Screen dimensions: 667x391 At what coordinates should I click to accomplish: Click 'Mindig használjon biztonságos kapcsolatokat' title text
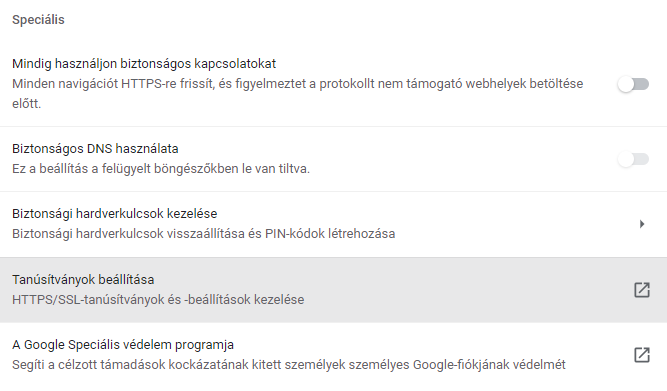[x=144, y=64]
